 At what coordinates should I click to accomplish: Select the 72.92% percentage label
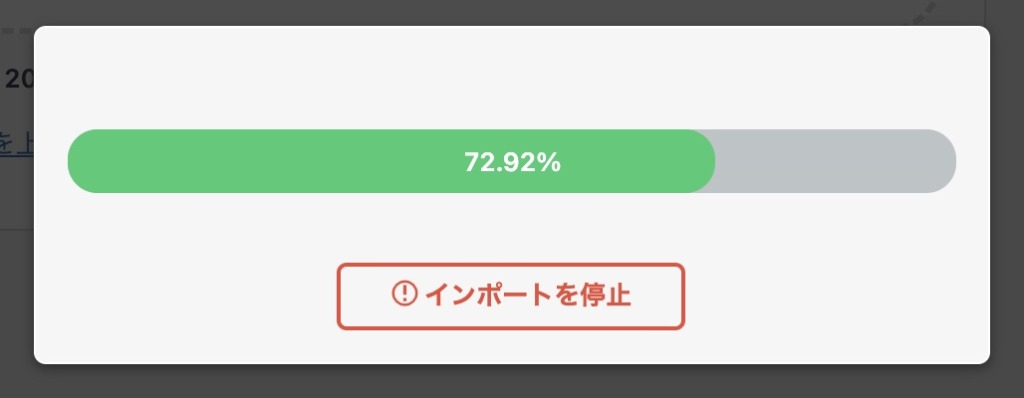(x=513, y=162)
